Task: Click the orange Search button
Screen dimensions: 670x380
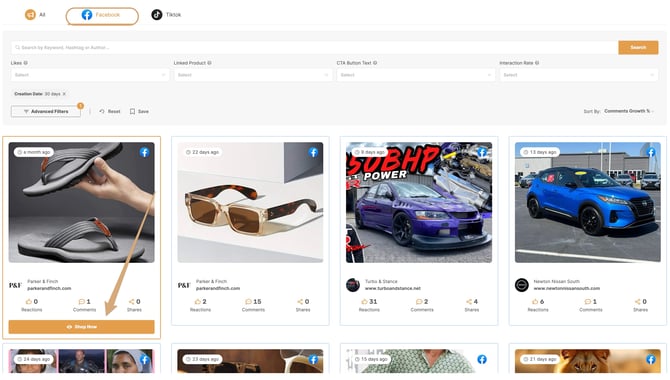Action: [638, 47]
